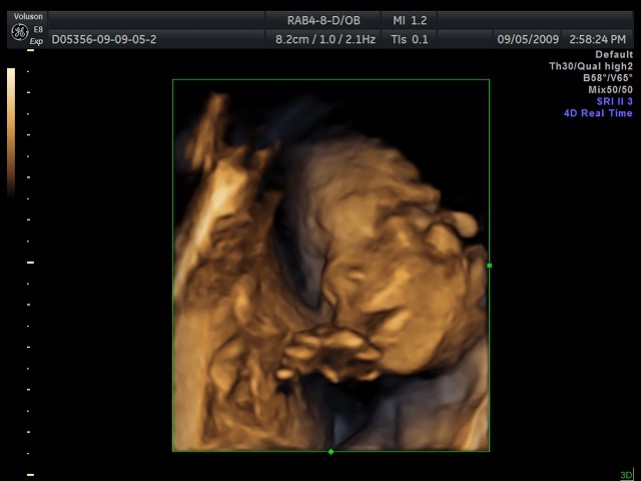Click the MI 1.2 readout
Screen dimensions: 641x481
(410, 20)
